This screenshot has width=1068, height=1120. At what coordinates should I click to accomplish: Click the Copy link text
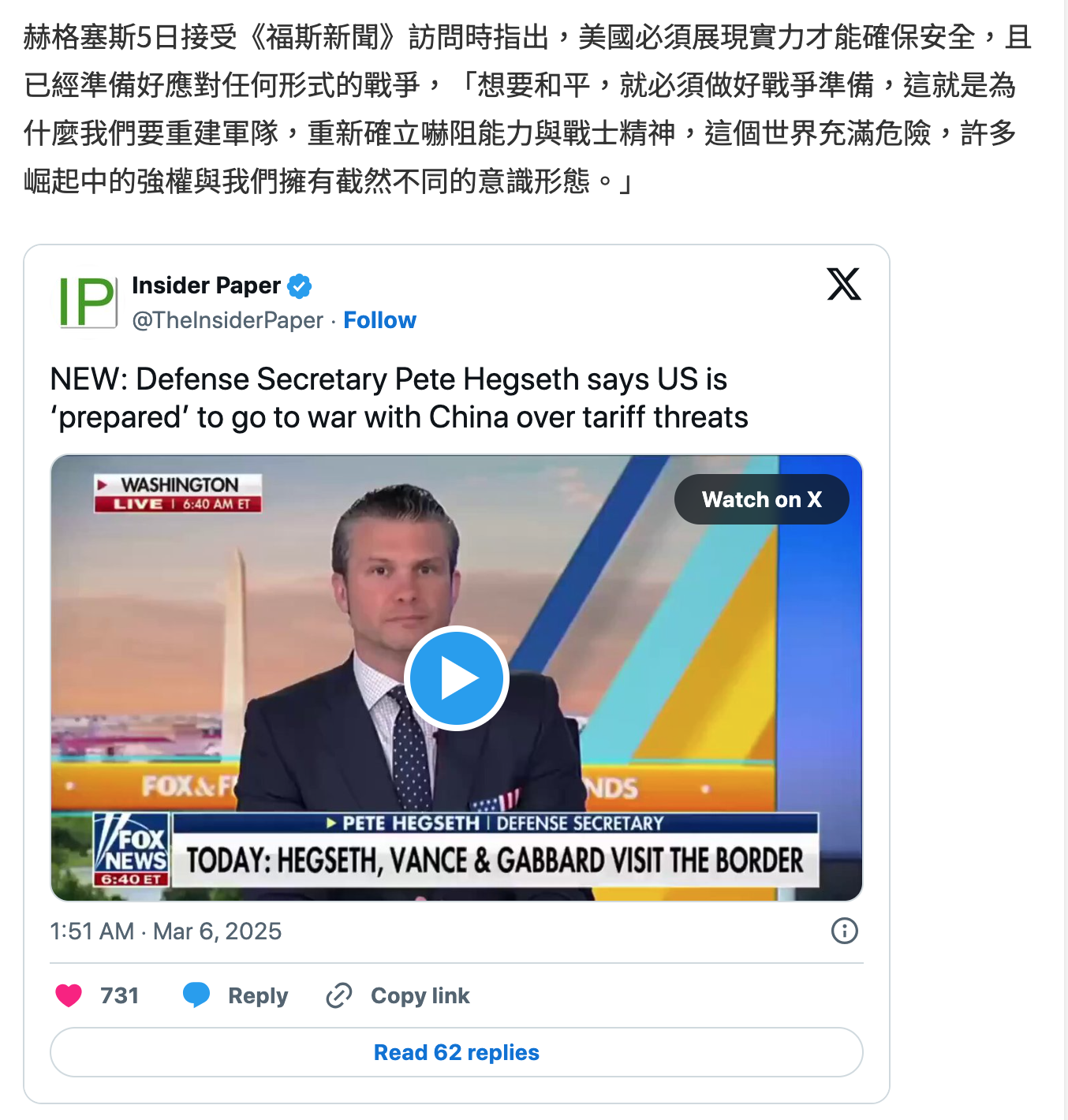tap(420, 996)
